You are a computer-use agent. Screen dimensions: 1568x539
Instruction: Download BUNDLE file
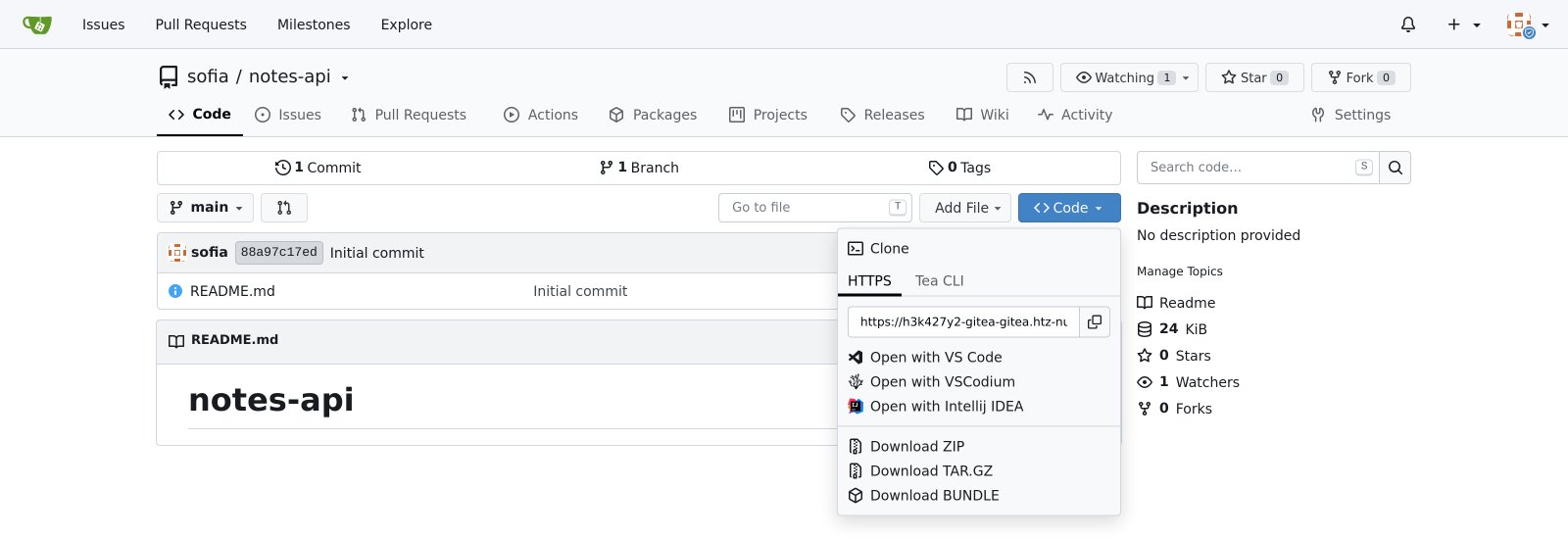pyautogui.click(x=923, y=496)
